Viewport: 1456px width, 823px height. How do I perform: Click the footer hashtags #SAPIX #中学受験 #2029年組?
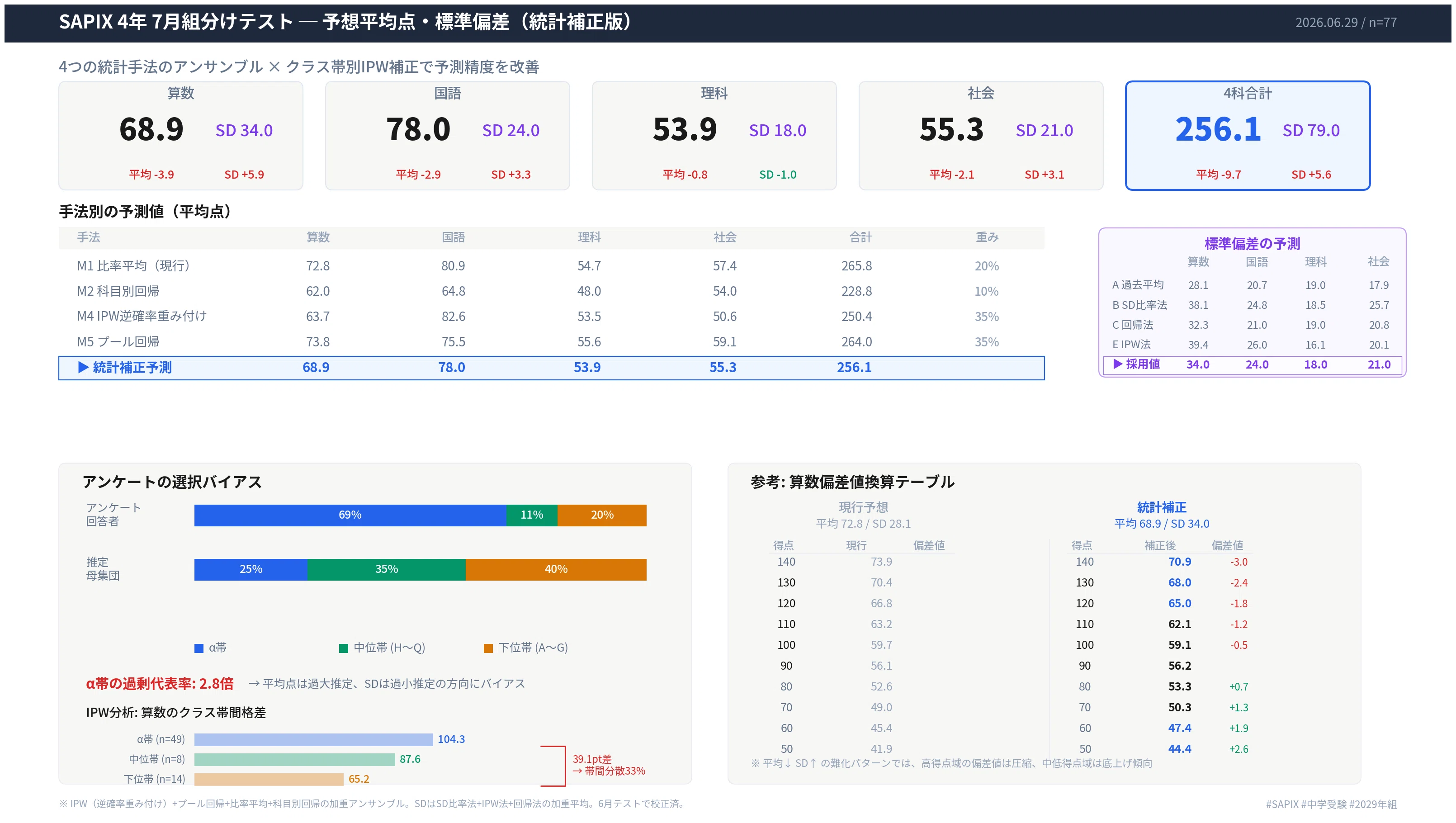(1331, 804)
